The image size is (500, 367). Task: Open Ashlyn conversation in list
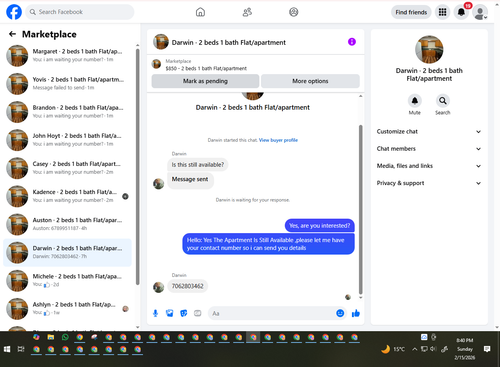(x=67, y=309)
